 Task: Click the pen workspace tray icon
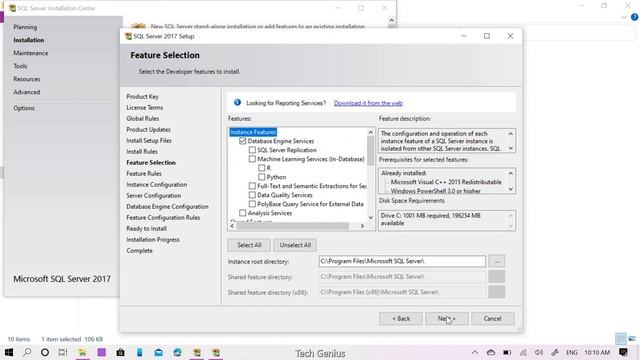point(555,353)
